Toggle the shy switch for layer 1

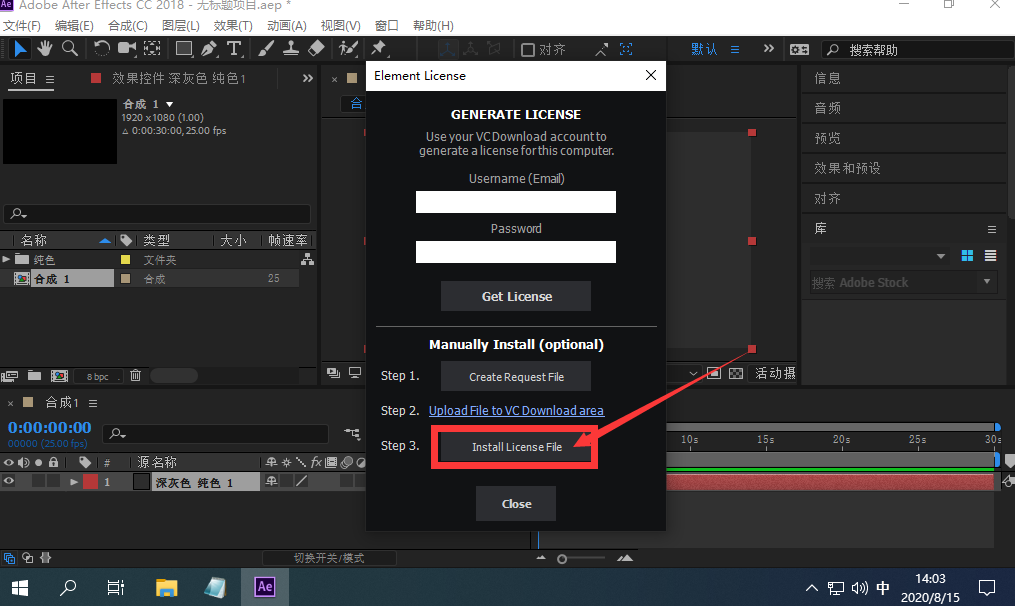[271, 481]
